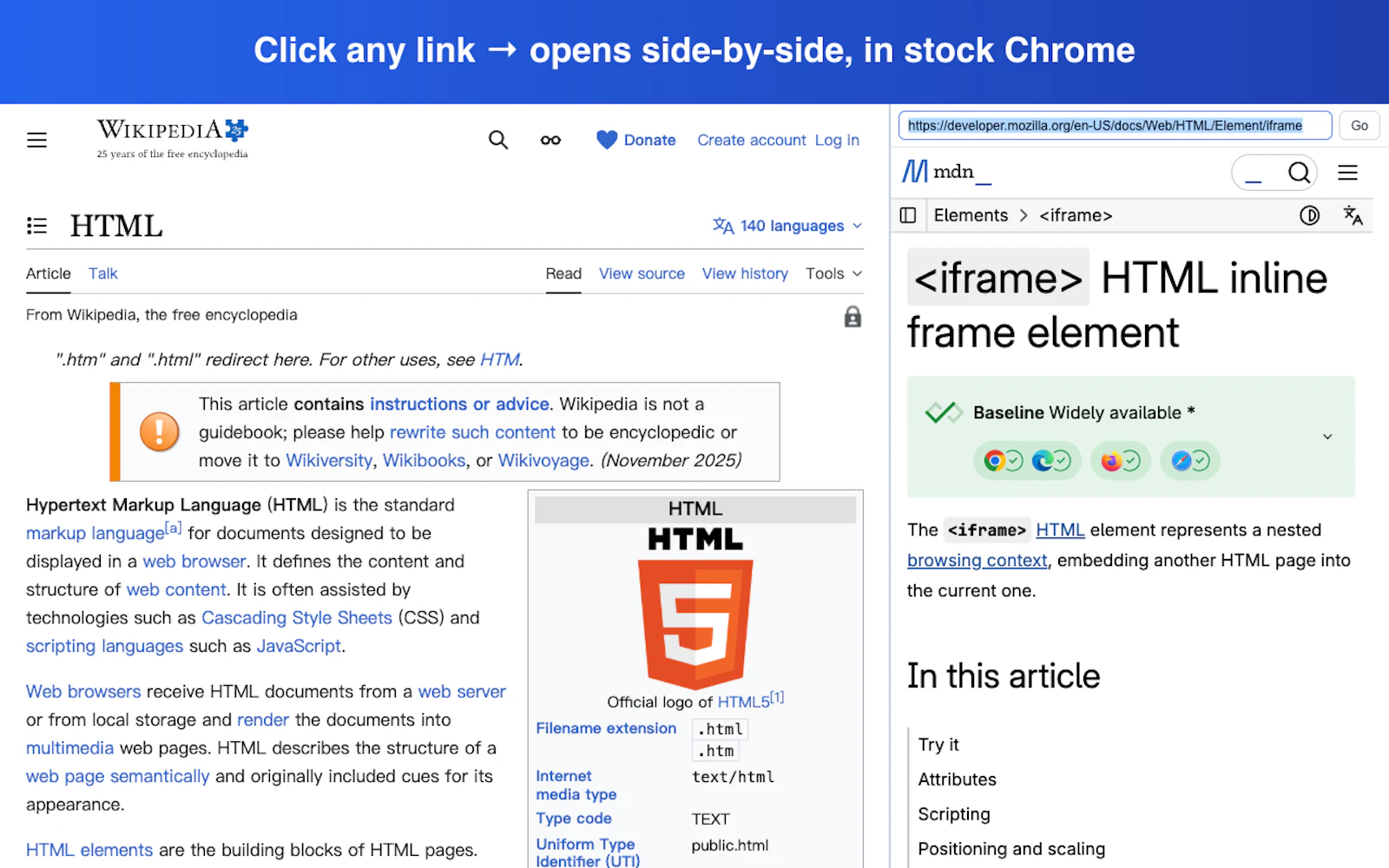Click the HTML link in MDN description

pos(1060,529)
